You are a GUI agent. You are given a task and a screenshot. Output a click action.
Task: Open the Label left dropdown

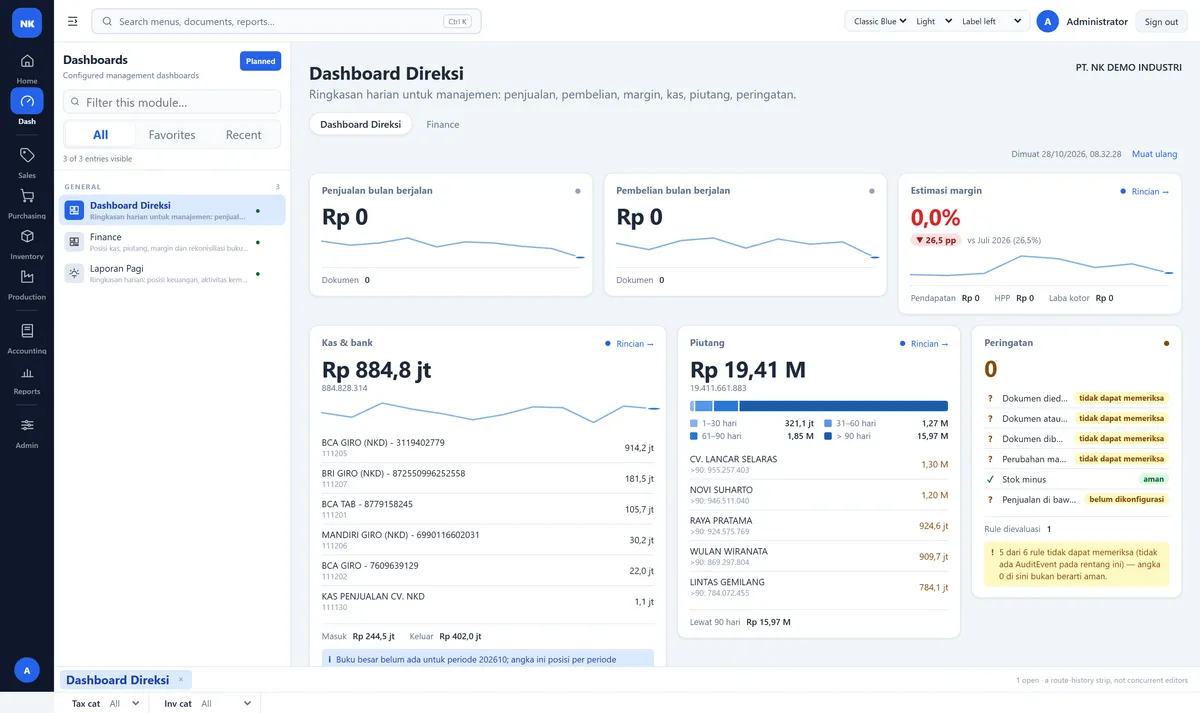pyautogui.click(x=993, y=21)
